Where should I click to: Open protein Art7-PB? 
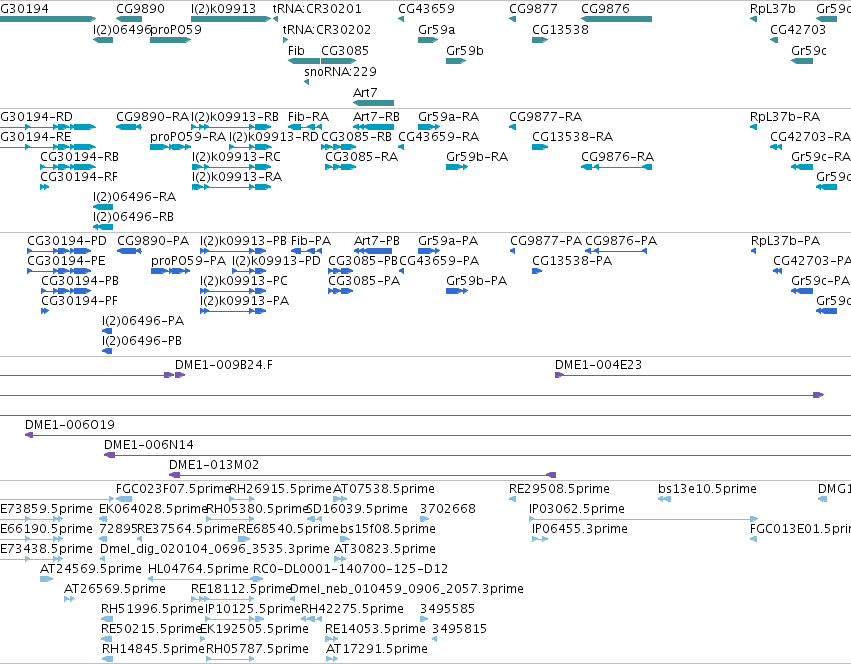(x=377, y=241)
